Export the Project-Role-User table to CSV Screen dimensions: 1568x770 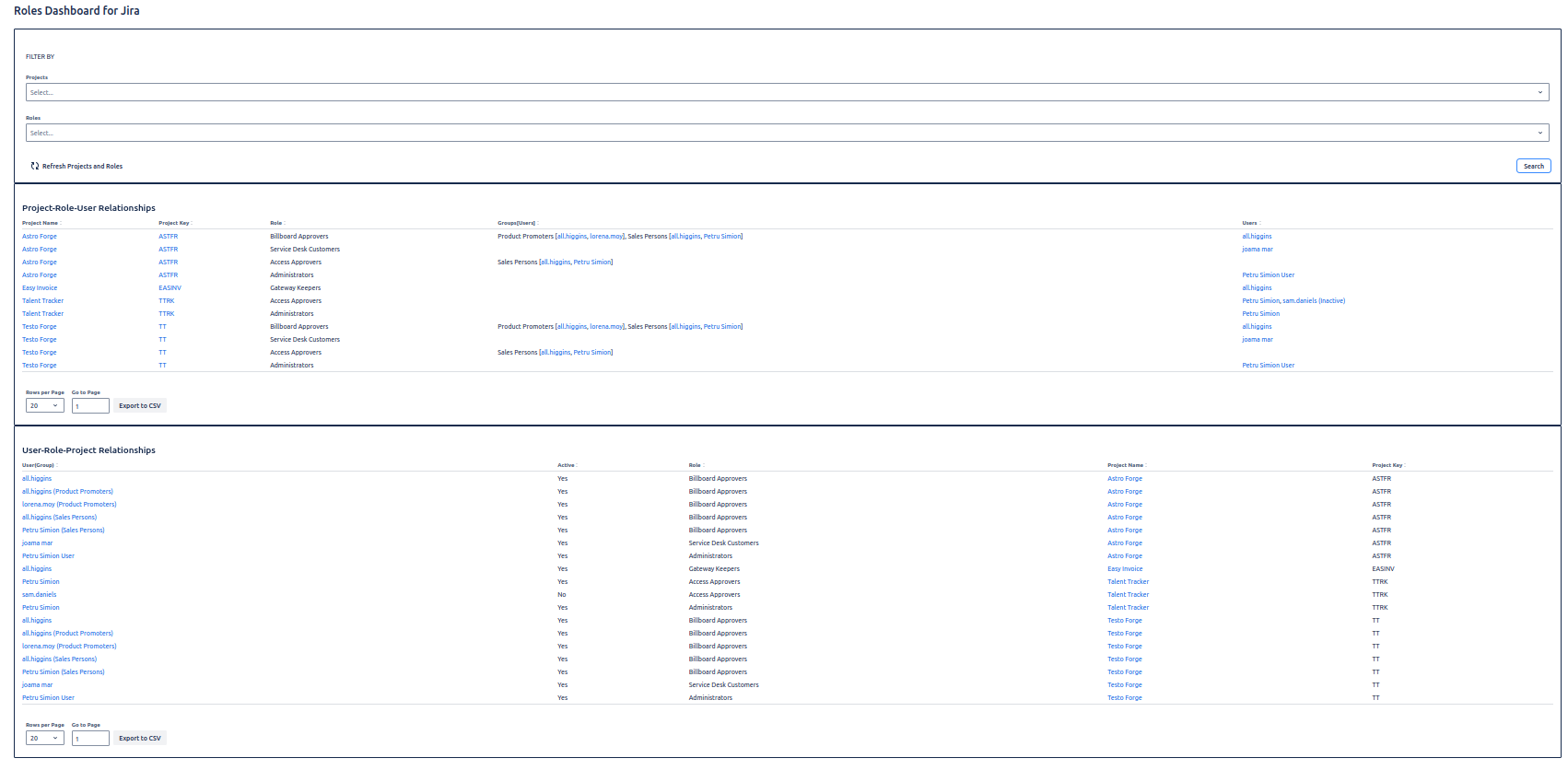pyautogui.click(x=140, y=405)
